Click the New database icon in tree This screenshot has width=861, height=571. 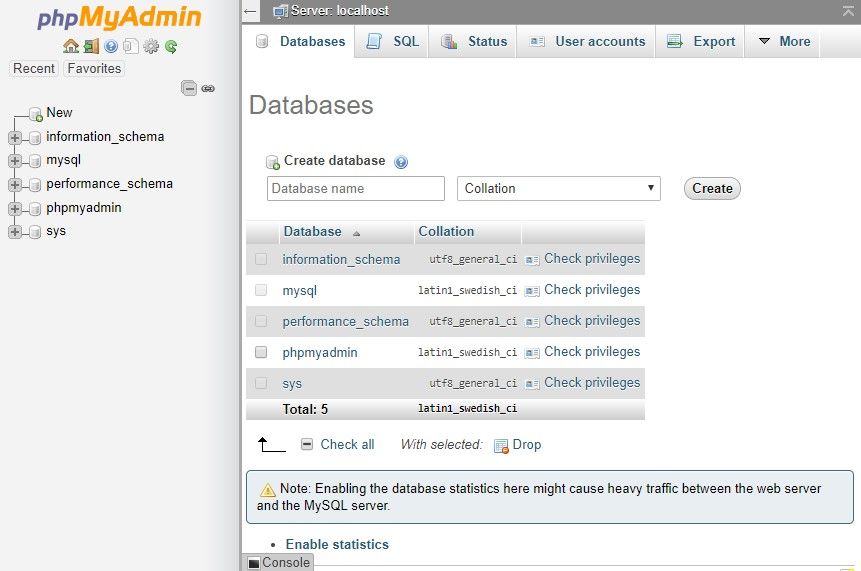(x=36, y=114)
